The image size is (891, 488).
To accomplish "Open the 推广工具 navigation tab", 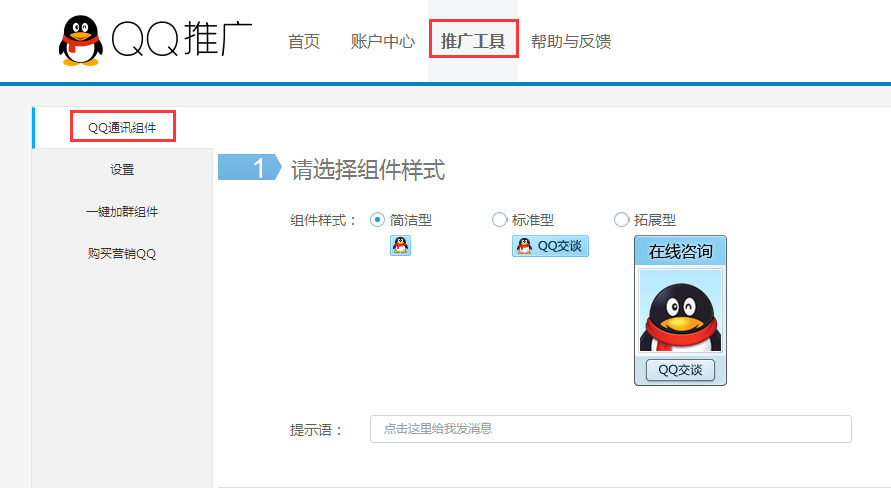I will (x=473, y=41).
